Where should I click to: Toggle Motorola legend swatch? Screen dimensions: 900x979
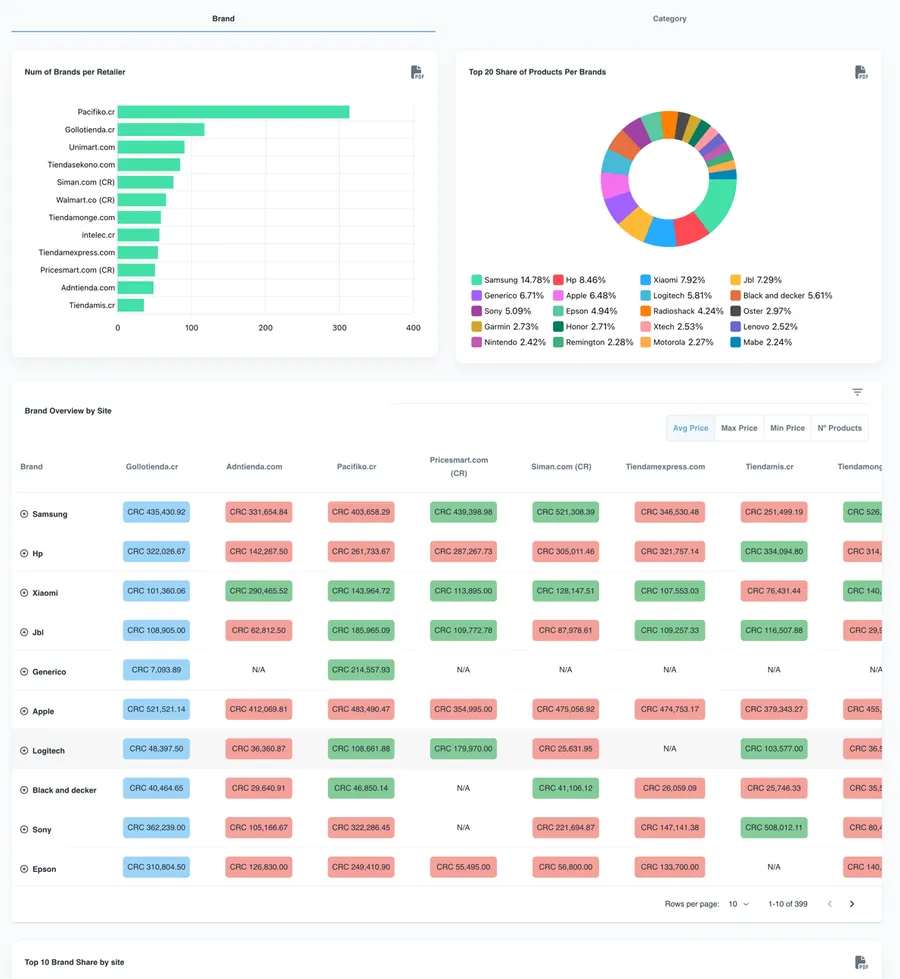(x=646, y=342)
